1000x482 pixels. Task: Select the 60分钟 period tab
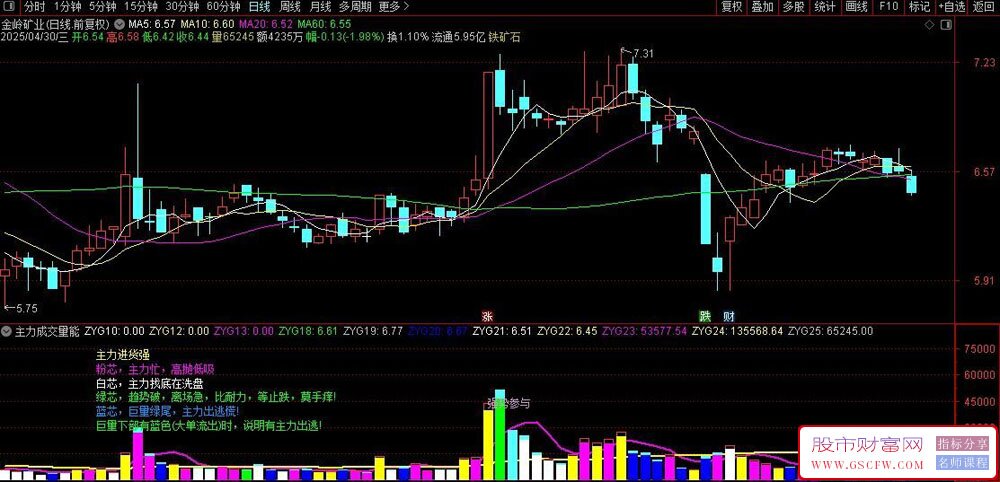pos(223,8)
